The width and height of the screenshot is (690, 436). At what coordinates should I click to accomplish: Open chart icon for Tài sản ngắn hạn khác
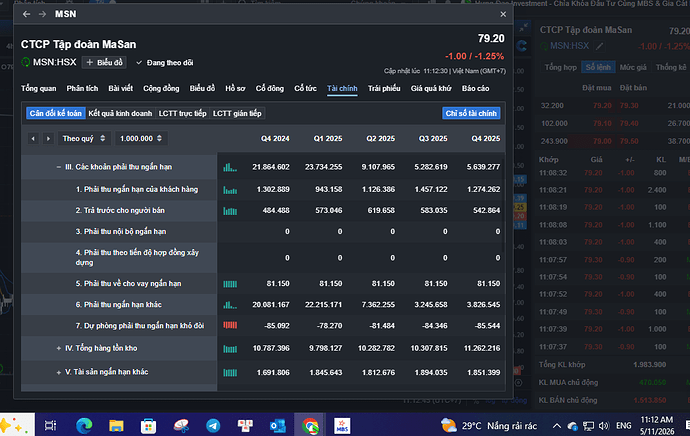point(230,373)
